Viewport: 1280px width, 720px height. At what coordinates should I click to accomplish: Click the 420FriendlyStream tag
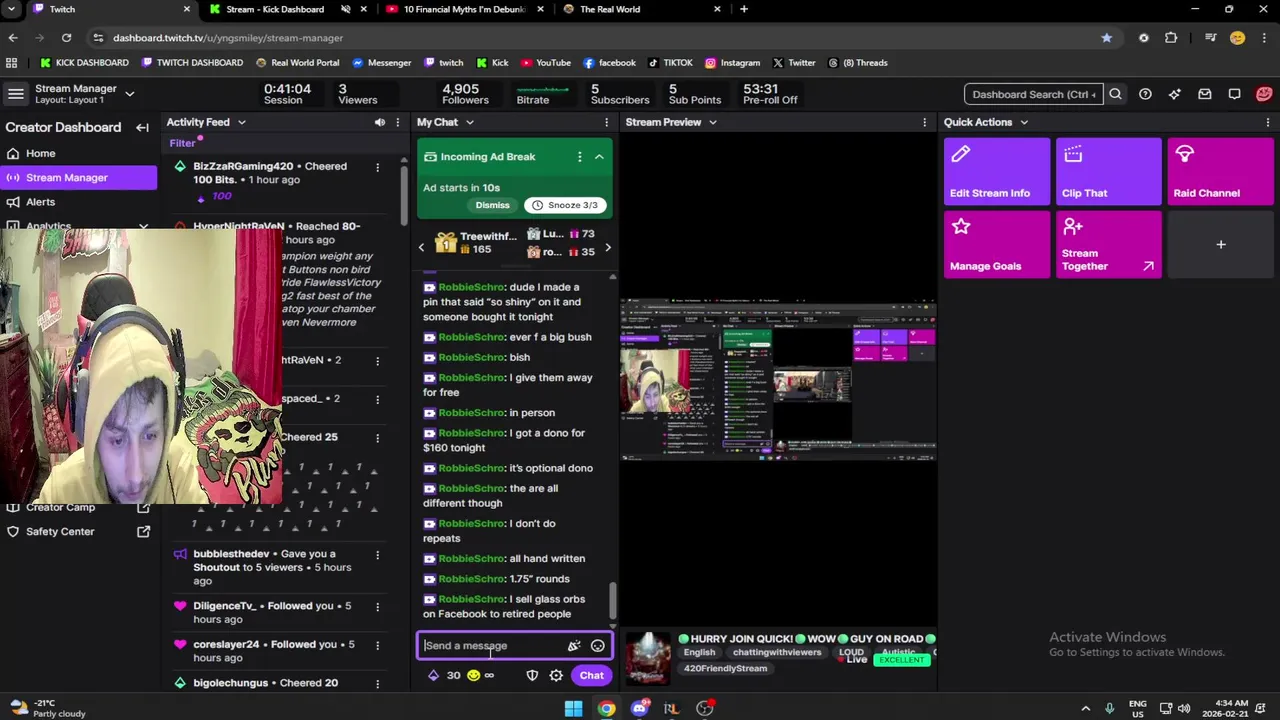[725, 668]
